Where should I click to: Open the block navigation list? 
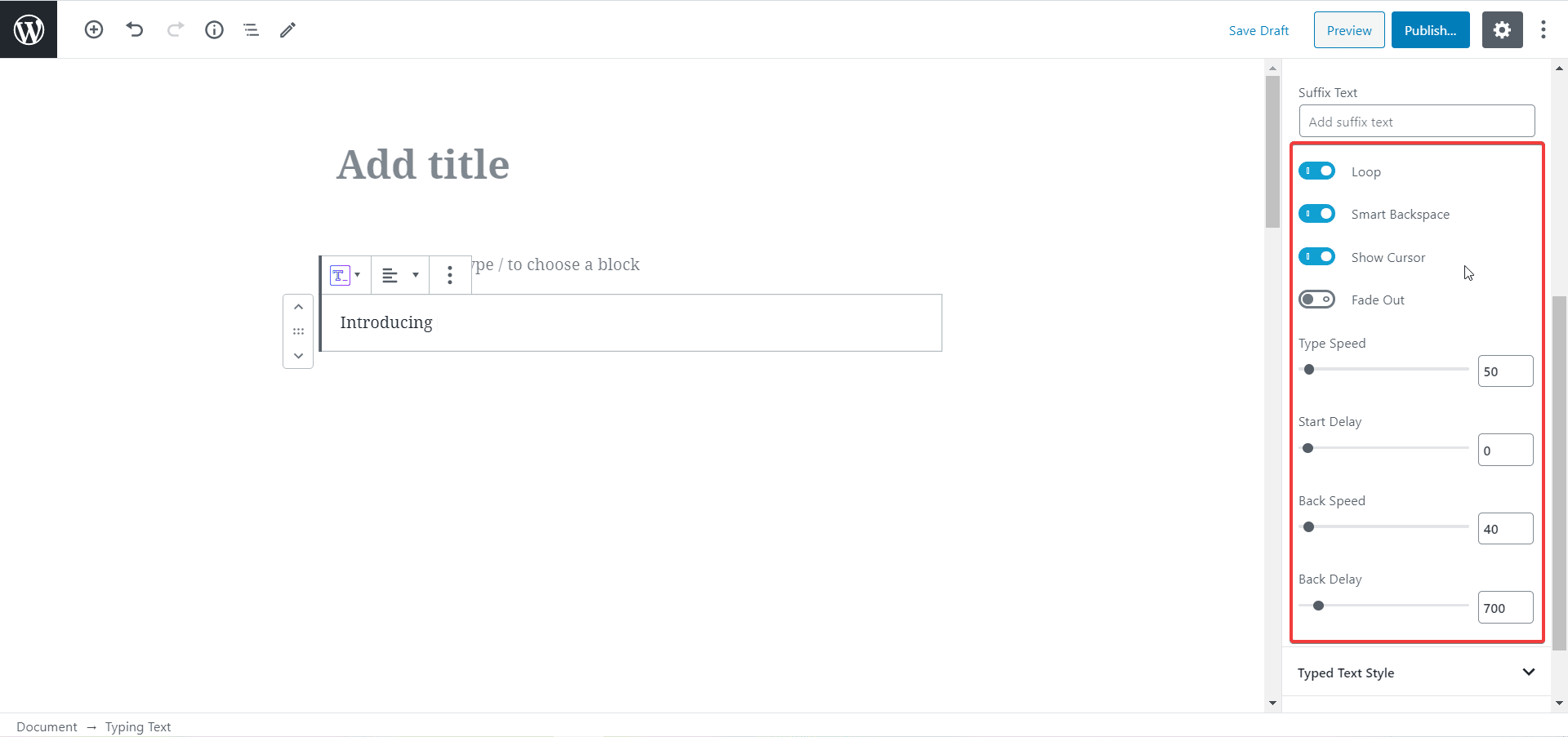click(x=251, y=30)
